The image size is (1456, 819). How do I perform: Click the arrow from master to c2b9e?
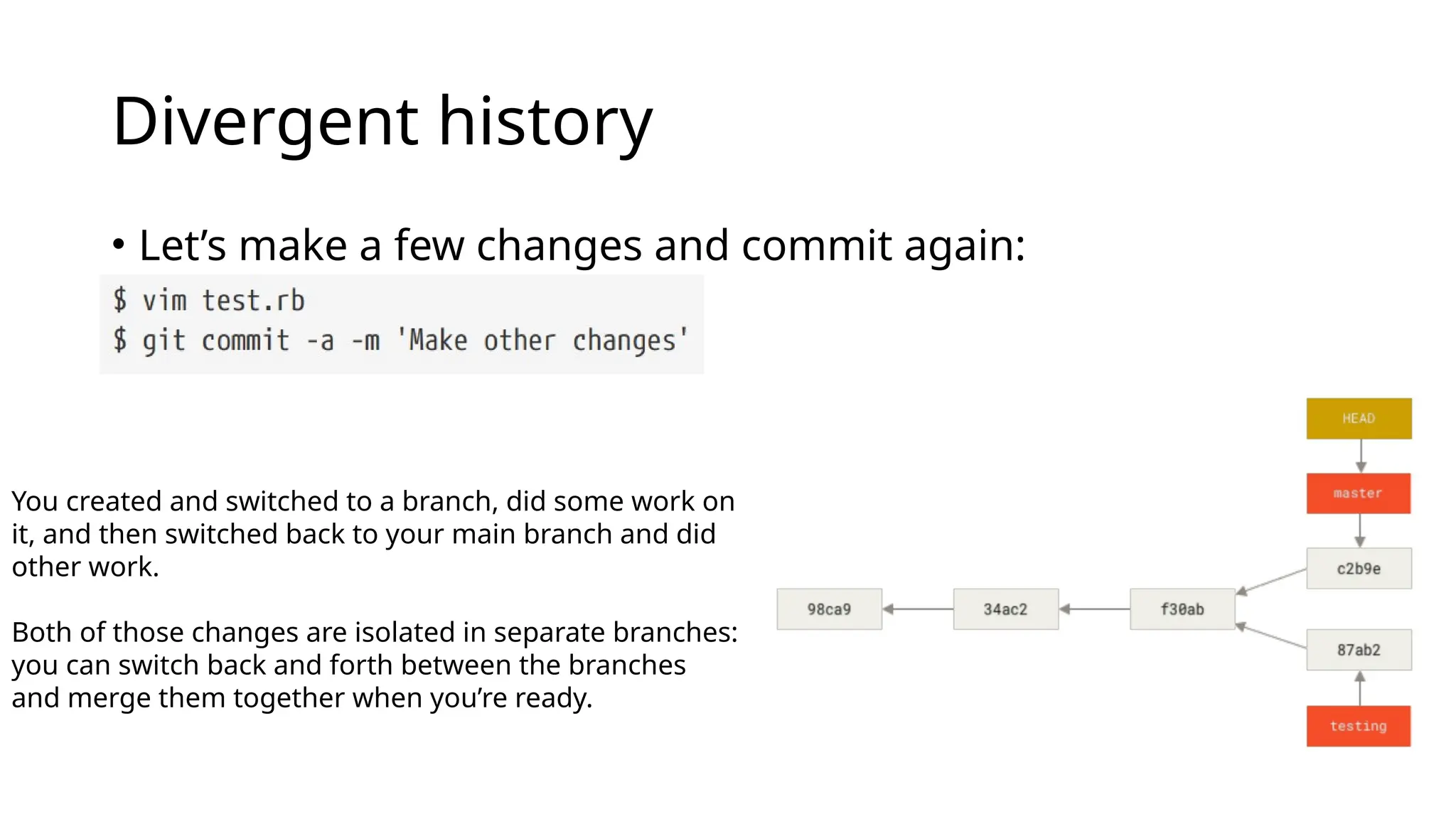point(1360,530)
